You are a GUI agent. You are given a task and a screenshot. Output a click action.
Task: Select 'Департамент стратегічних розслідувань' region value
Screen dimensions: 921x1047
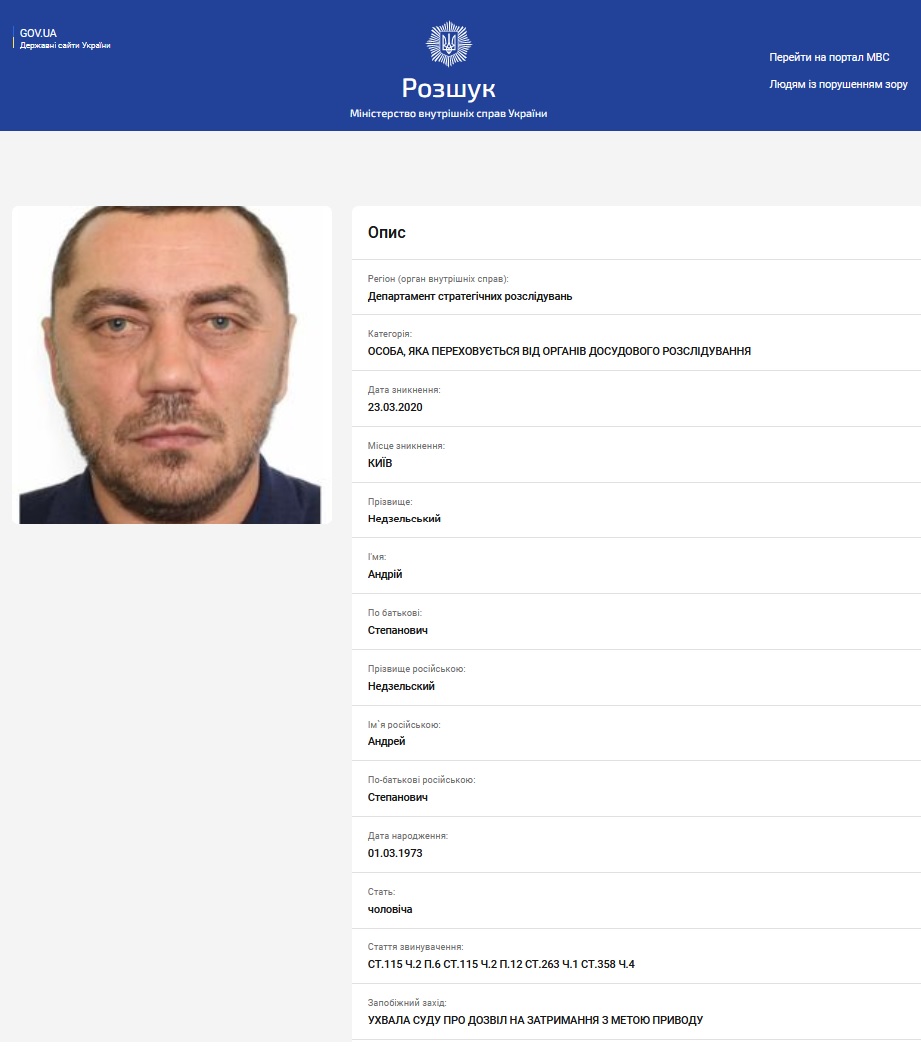pyautogui.click(x=470, y=296)
